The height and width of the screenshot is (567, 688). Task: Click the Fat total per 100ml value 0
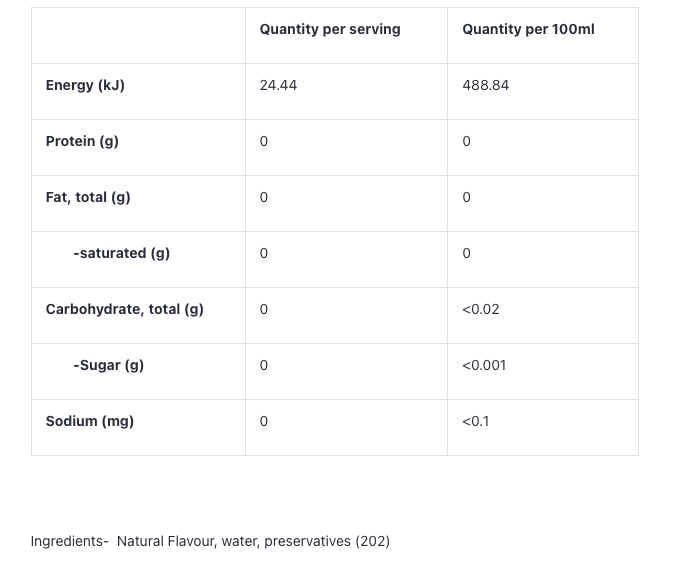pyautogui.click(x=466, y=197)
